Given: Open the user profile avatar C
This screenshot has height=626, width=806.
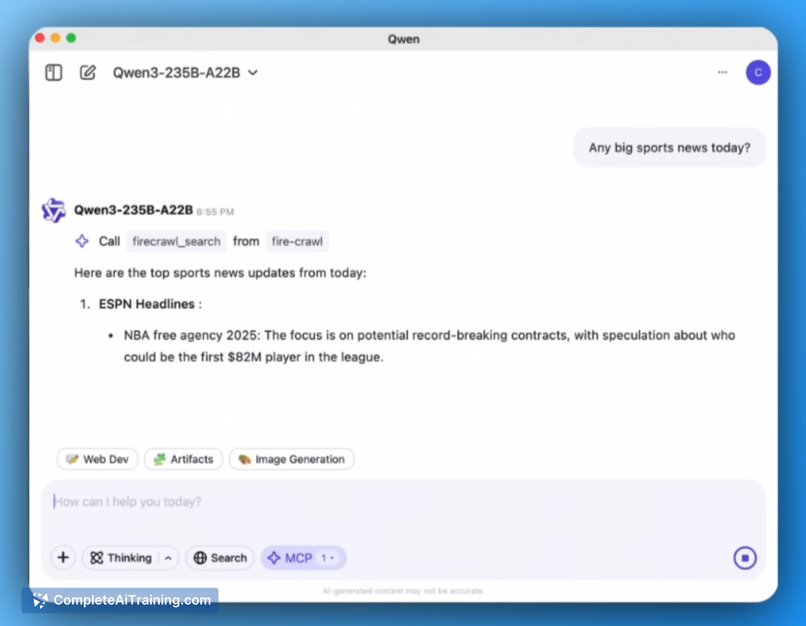Looking at the screenshot, I should (758, 72).
